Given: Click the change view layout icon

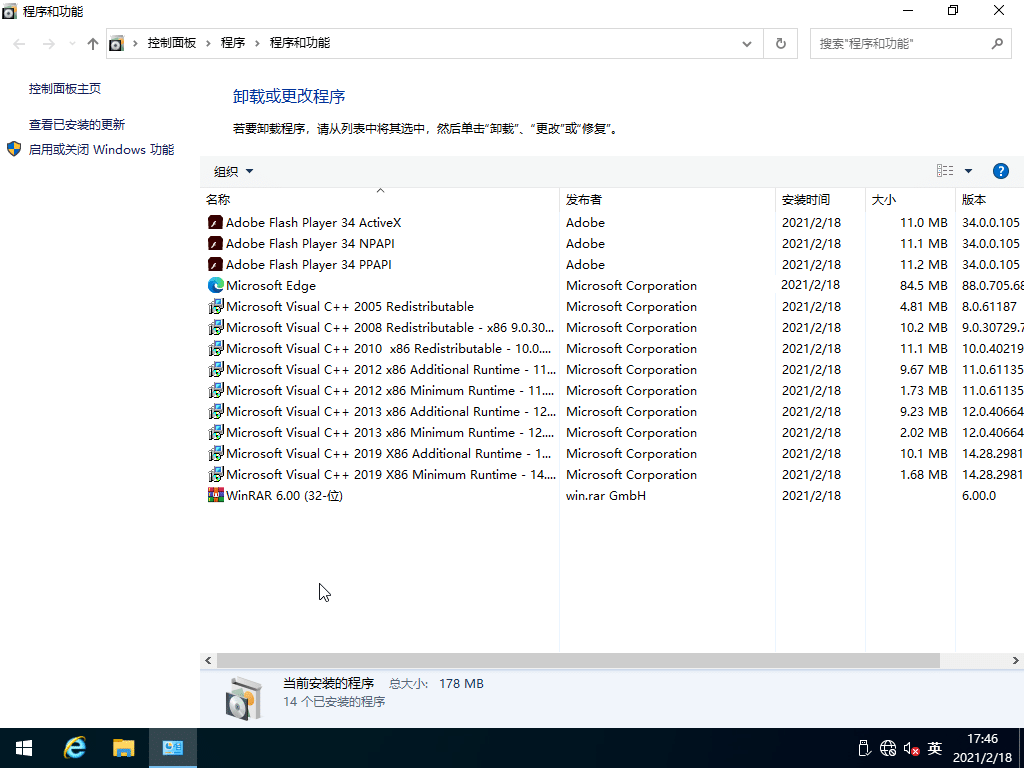Looking at the screenshot, I should (x=943, y=170).
